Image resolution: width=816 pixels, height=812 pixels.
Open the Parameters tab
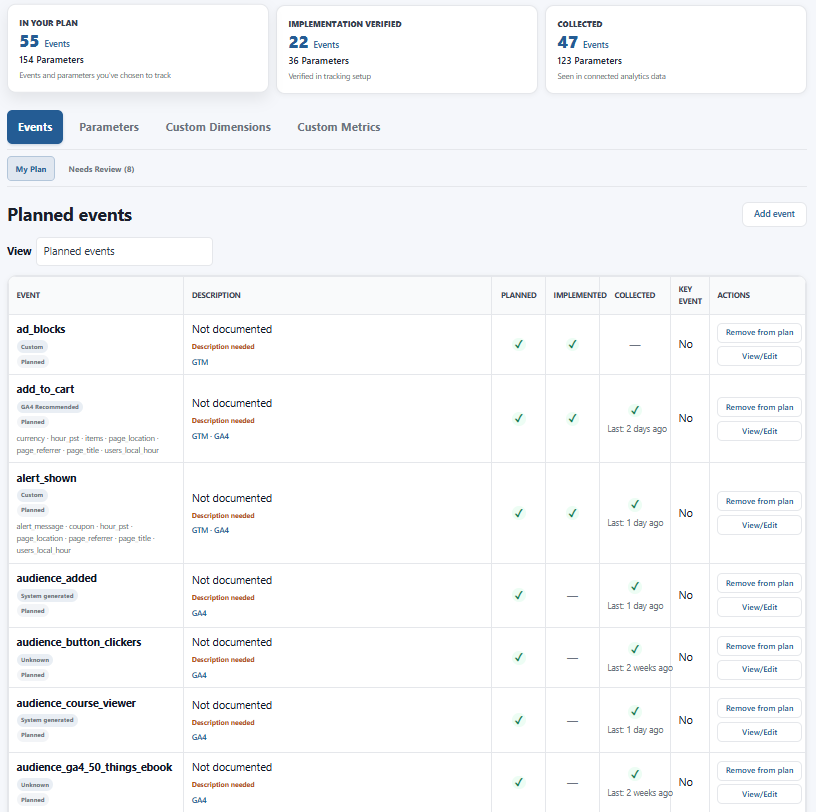(x=109, y=127)
